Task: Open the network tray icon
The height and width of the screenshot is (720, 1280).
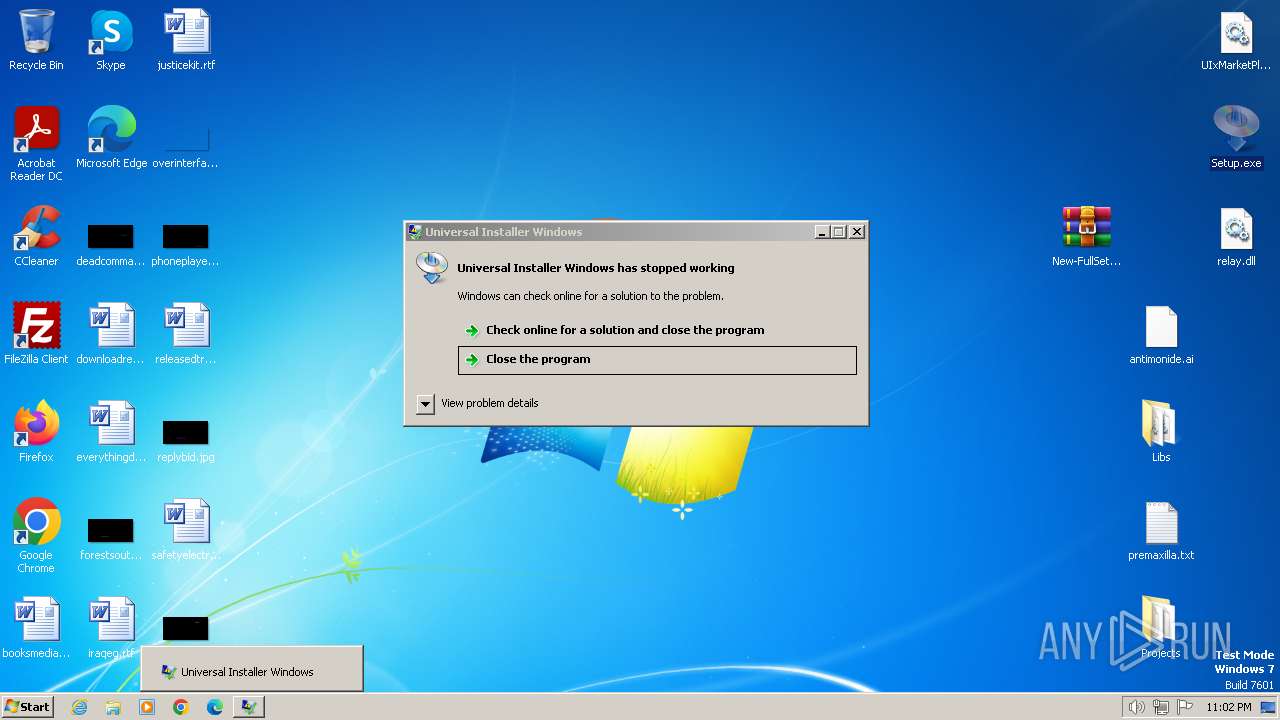Action: coord(1161,707)
